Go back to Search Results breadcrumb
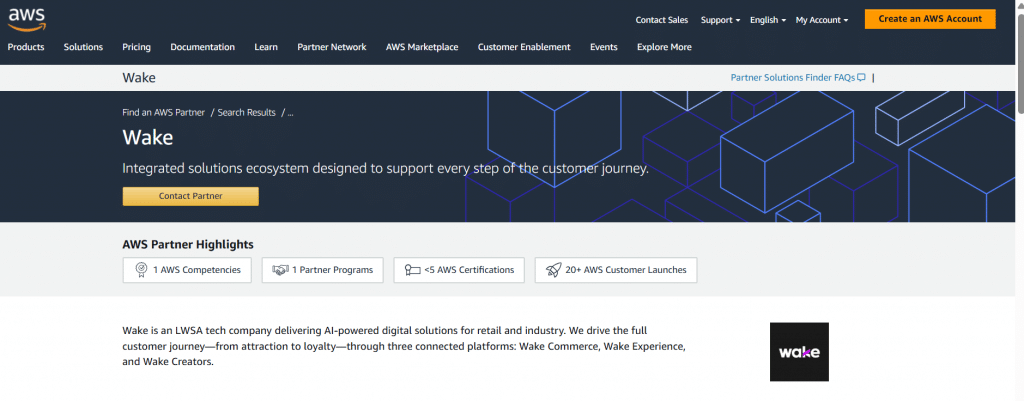 coord(246,113)
